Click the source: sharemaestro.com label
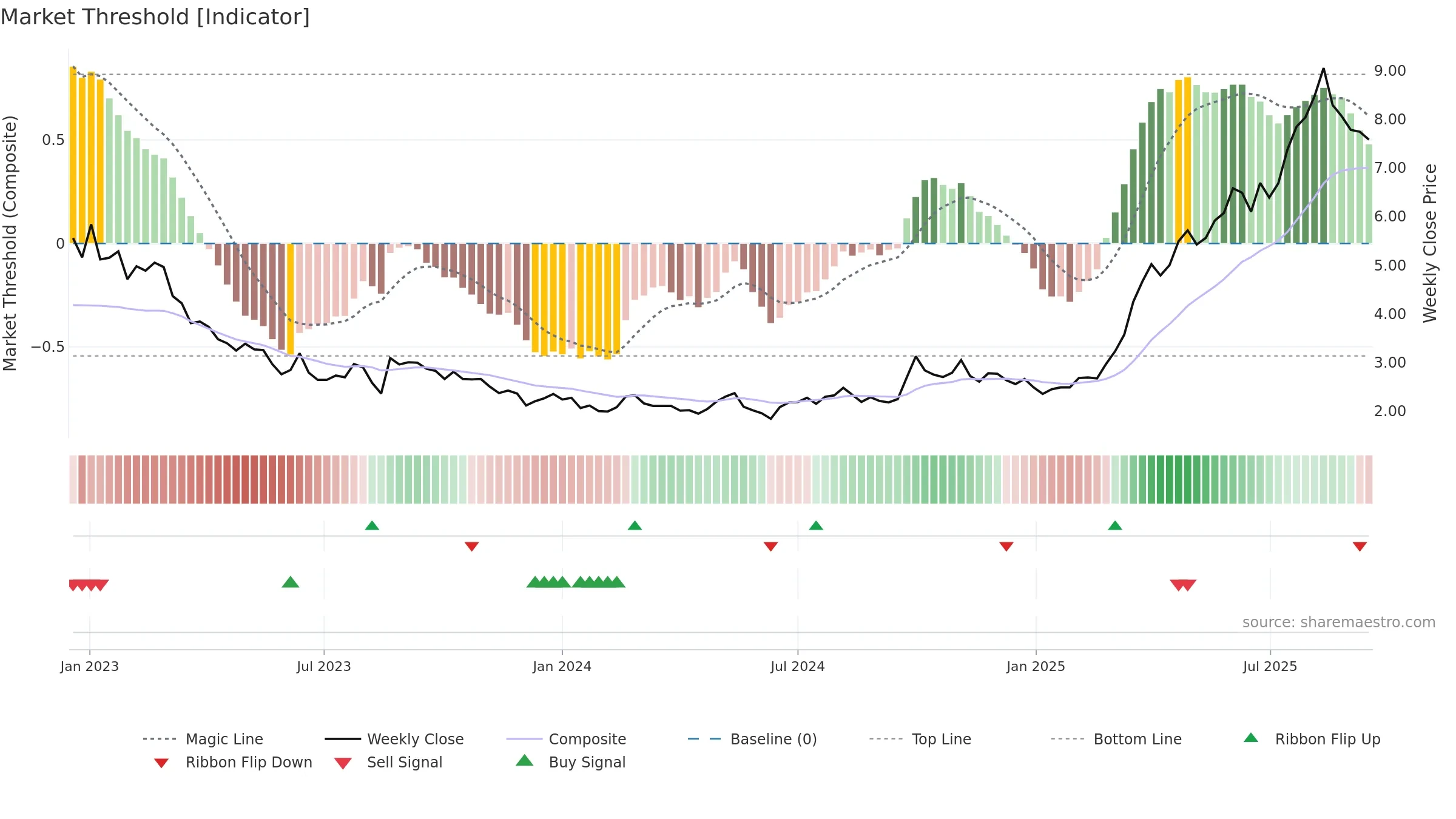 pos(1338,622)
